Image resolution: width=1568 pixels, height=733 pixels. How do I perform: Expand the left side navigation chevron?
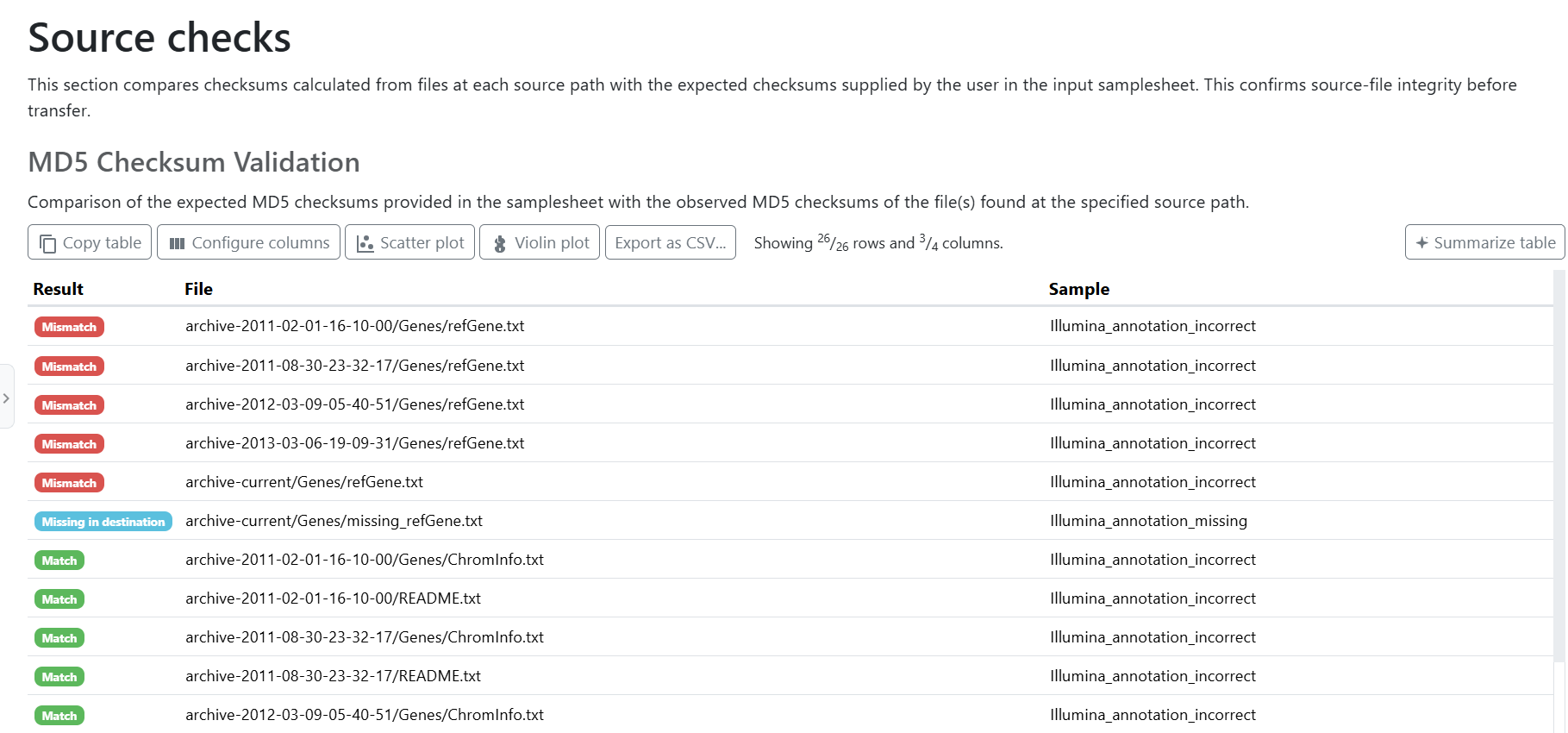[x=6, y=398]
